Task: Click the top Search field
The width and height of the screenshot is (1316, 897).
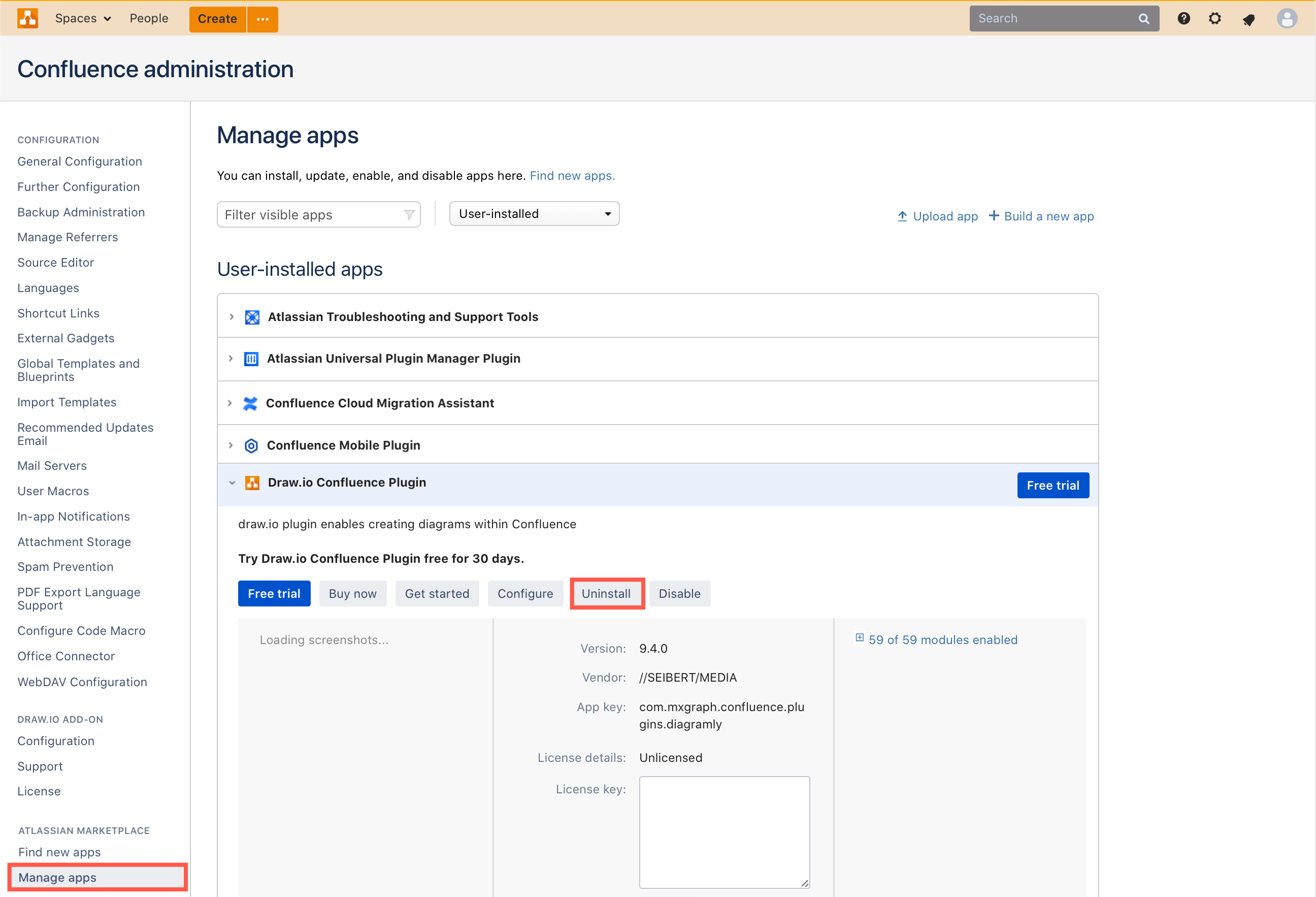Action: 1064,19
